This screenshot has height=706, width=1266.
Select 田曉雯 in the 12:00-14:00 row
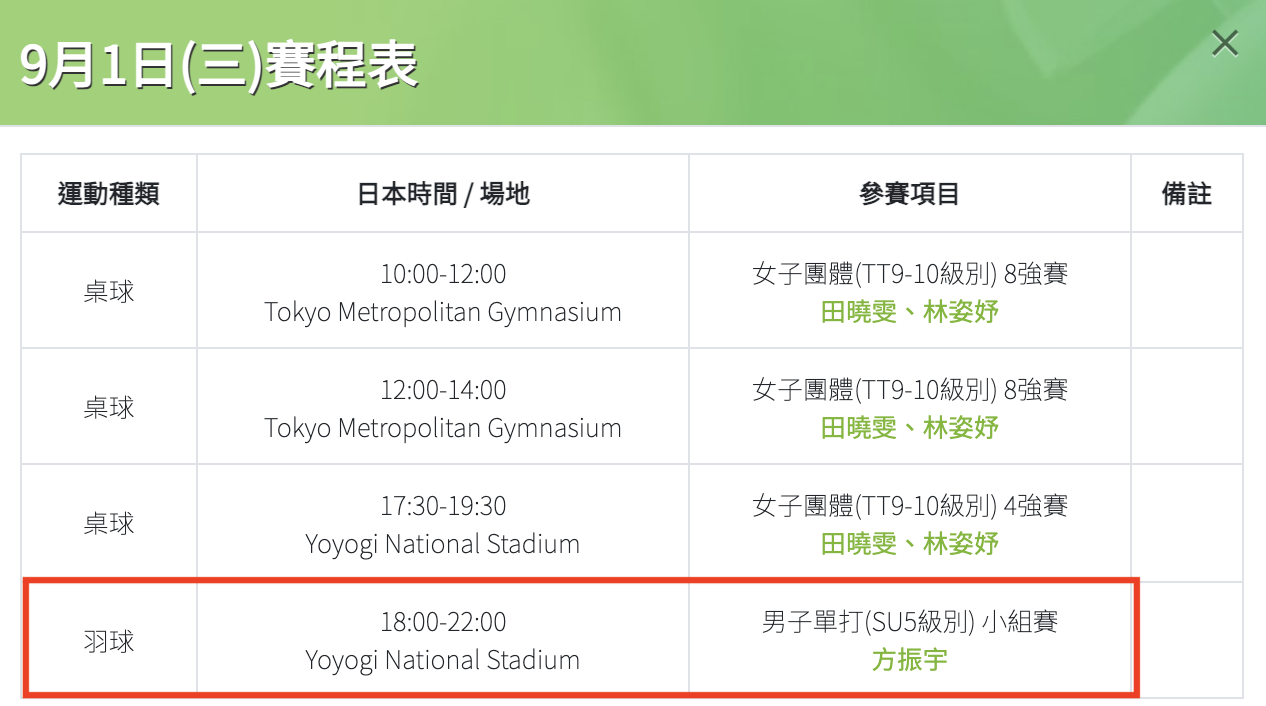(858, 428)
